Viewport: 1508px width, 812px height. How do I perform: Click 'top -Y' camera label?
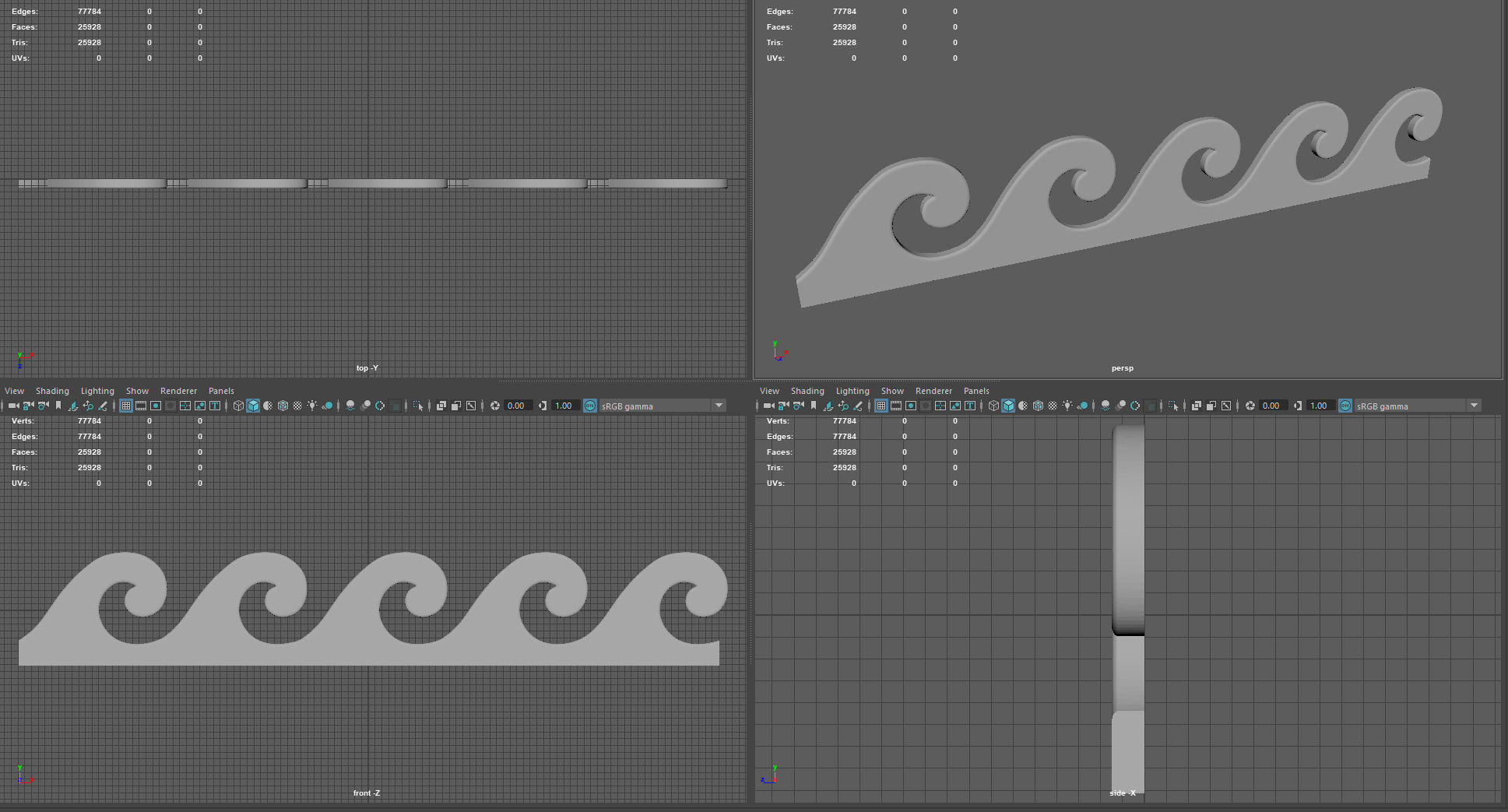point(367,368)
